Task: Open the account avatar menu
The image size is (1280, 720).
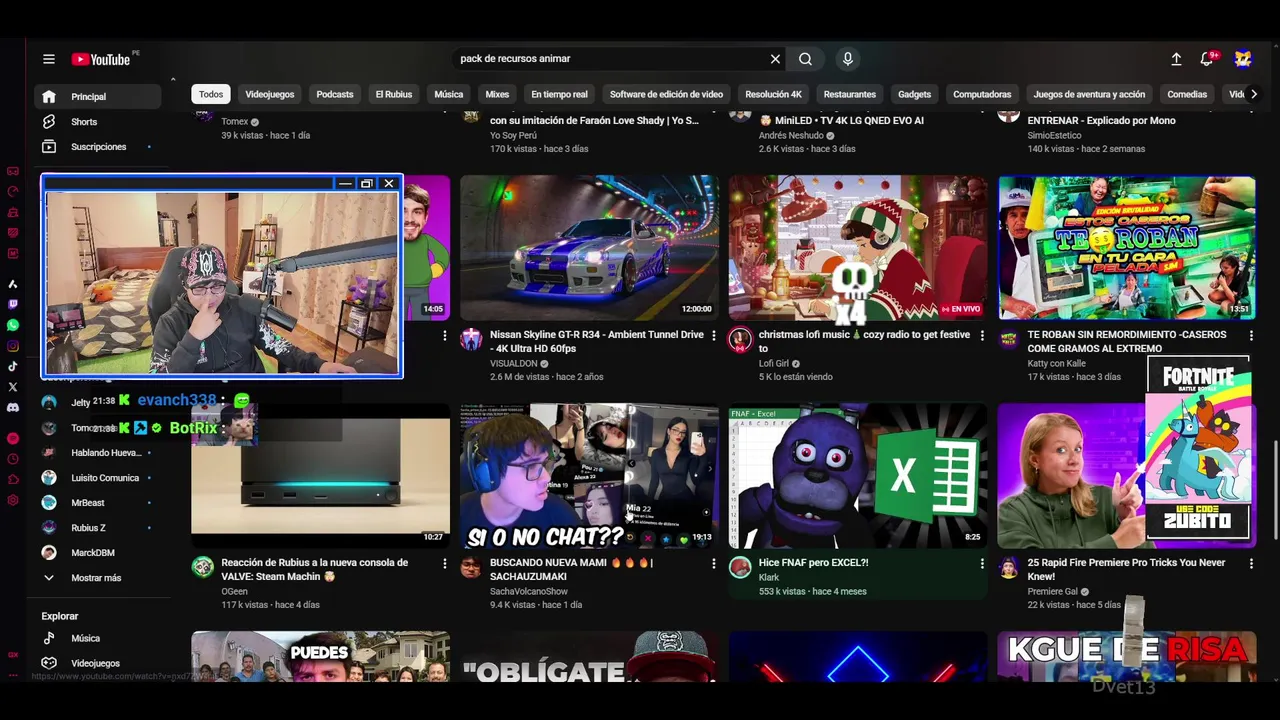Action: tap(1243, 59)
